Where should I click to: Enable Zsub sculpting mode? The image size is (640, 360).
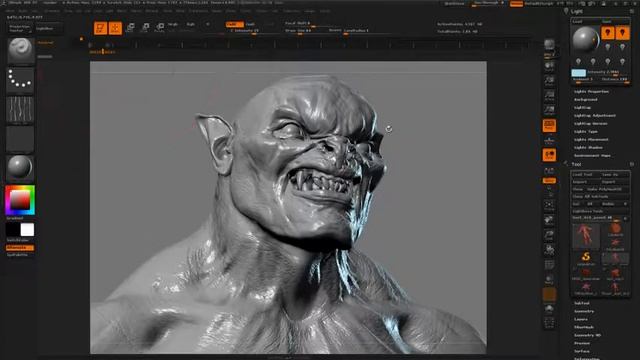[250, 24]
